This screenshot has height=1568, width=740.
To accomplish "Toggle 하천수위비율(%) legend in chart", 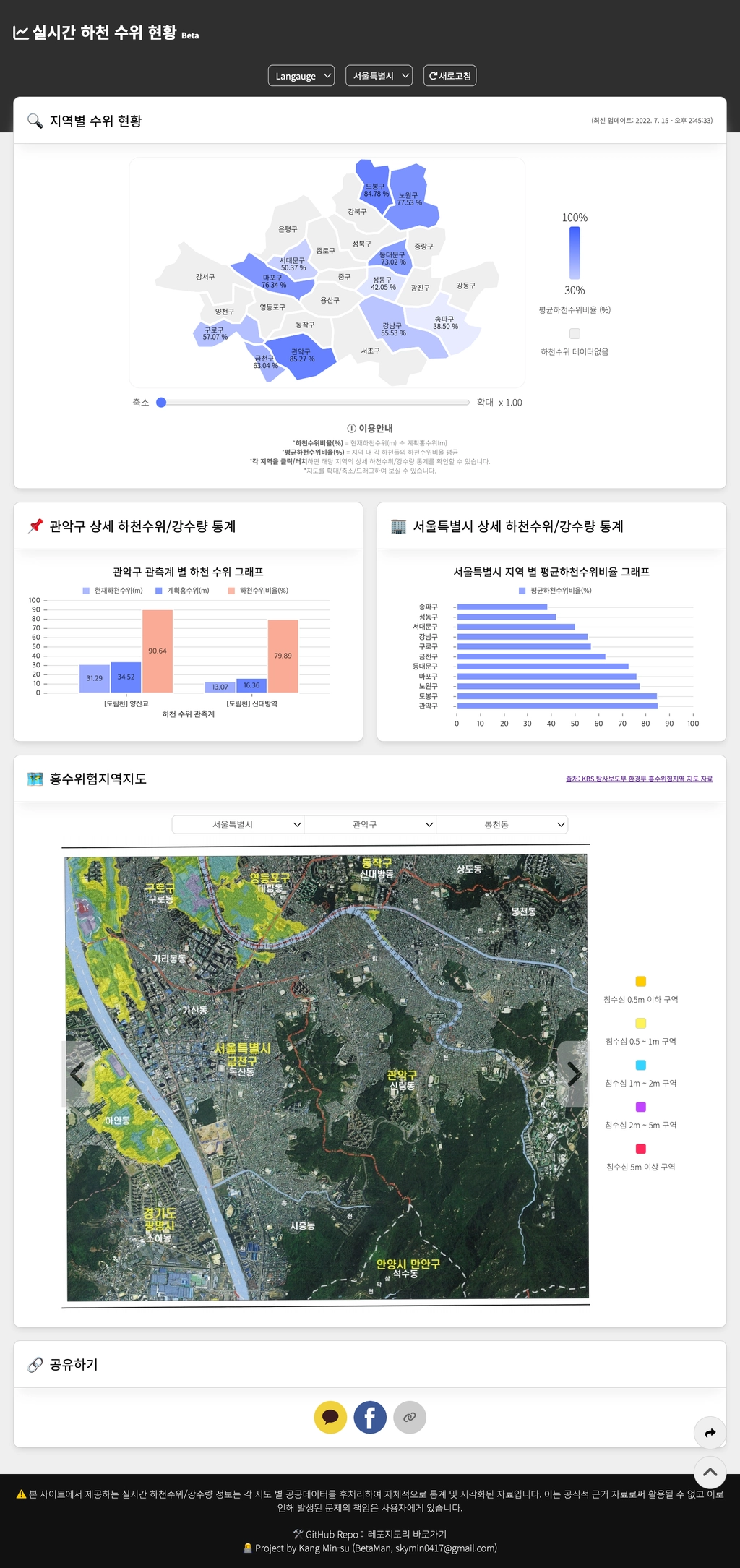I will (x=258, y=591).
